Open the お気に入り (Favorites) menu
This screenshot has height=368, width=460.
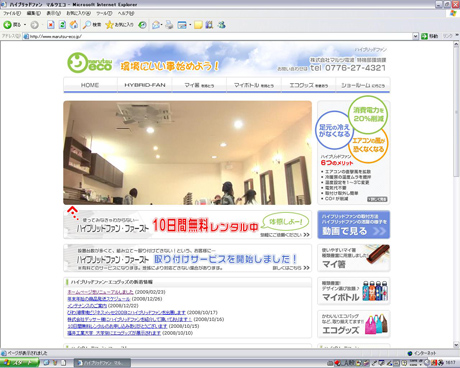coord(78,13)
